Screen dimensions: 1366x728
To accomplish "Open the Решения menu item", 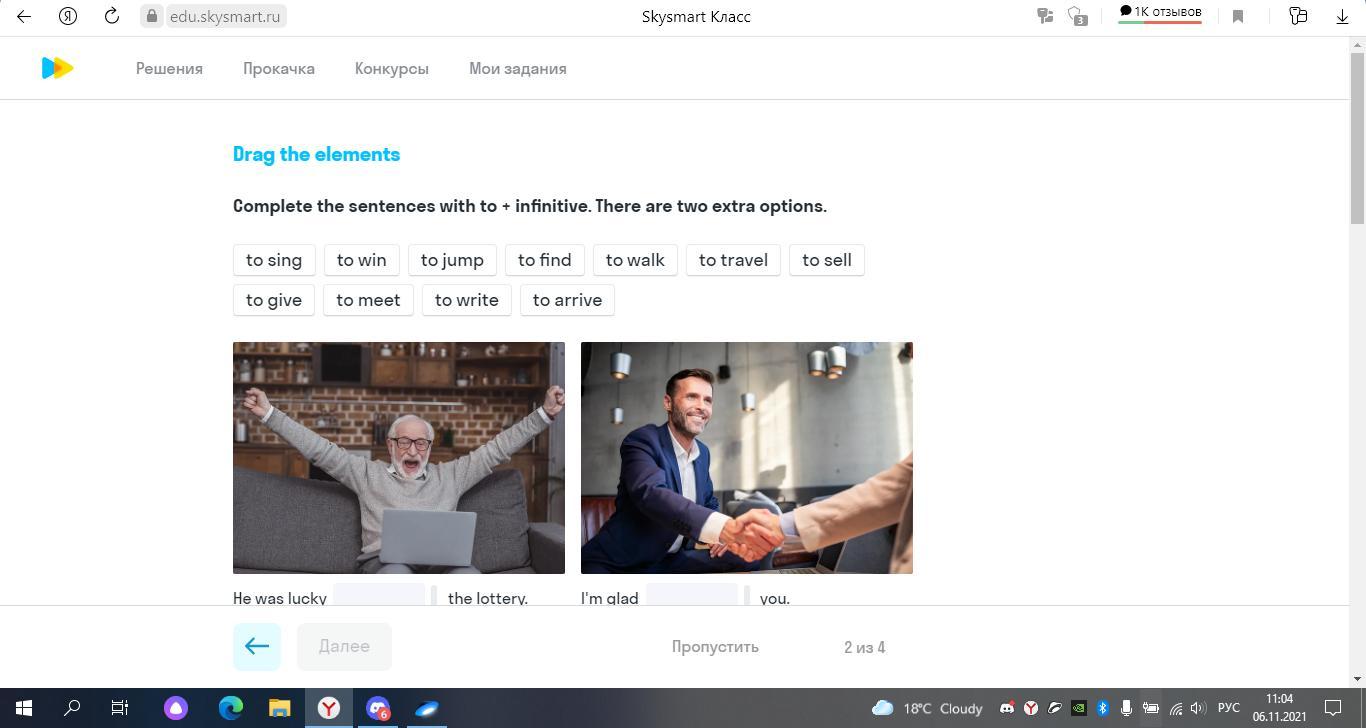I will tap(169, 69).
